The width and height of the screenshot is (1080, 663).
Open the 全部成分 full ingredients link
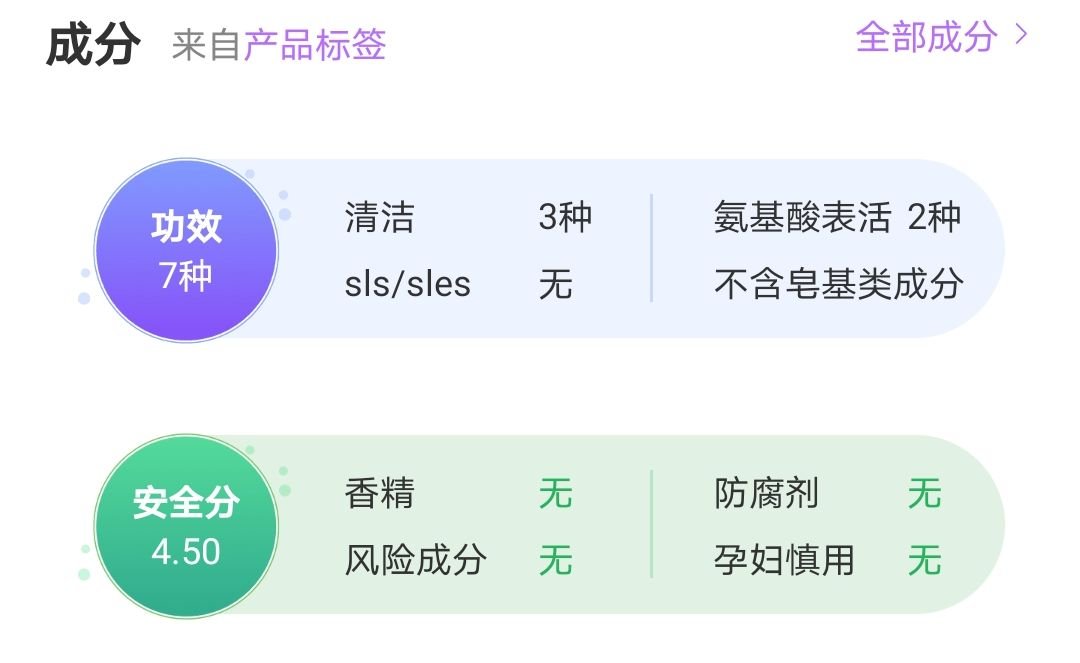coord(926,37)
